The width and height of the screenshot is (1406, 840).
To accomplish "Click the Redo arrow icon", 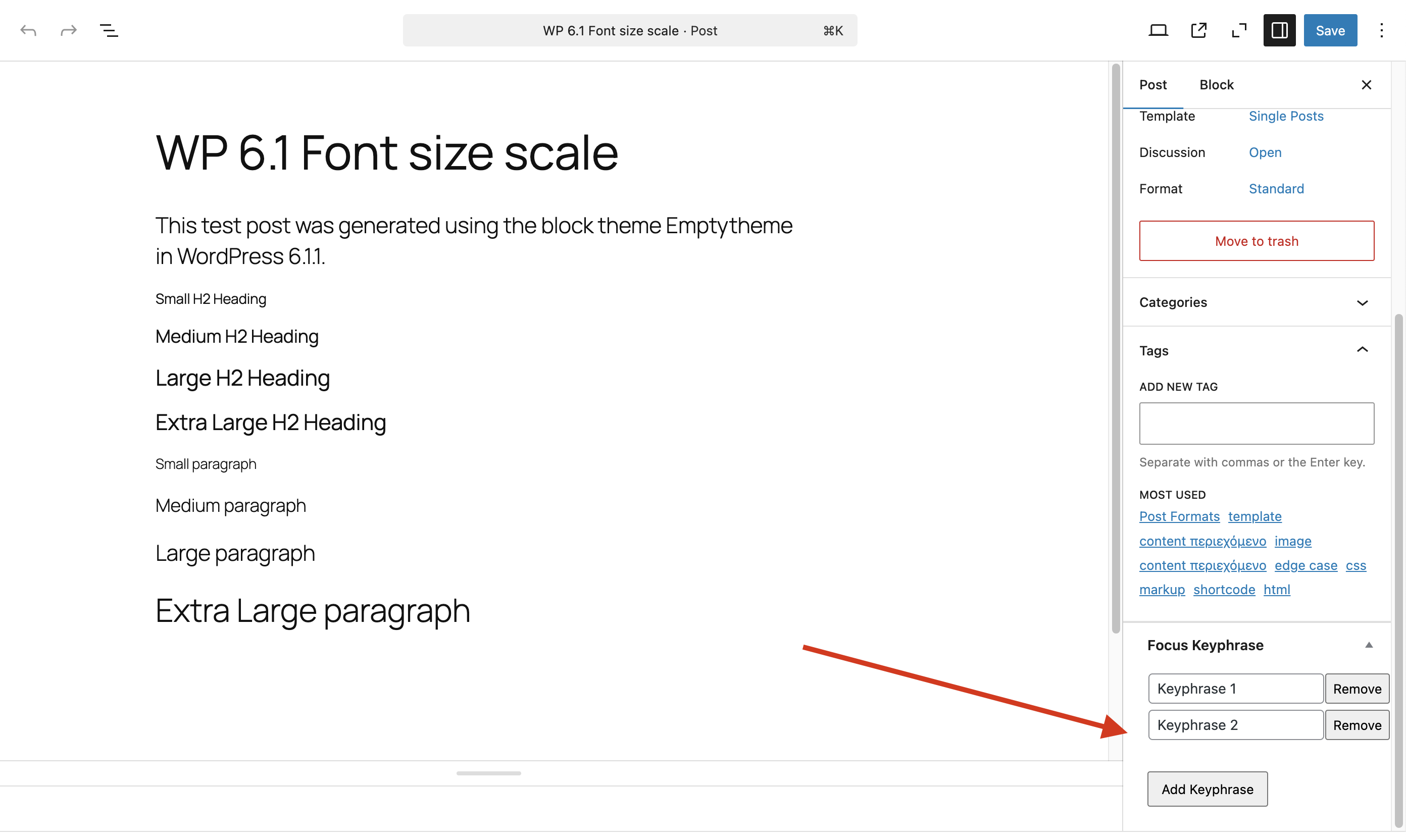I will (x=69, y=30).
